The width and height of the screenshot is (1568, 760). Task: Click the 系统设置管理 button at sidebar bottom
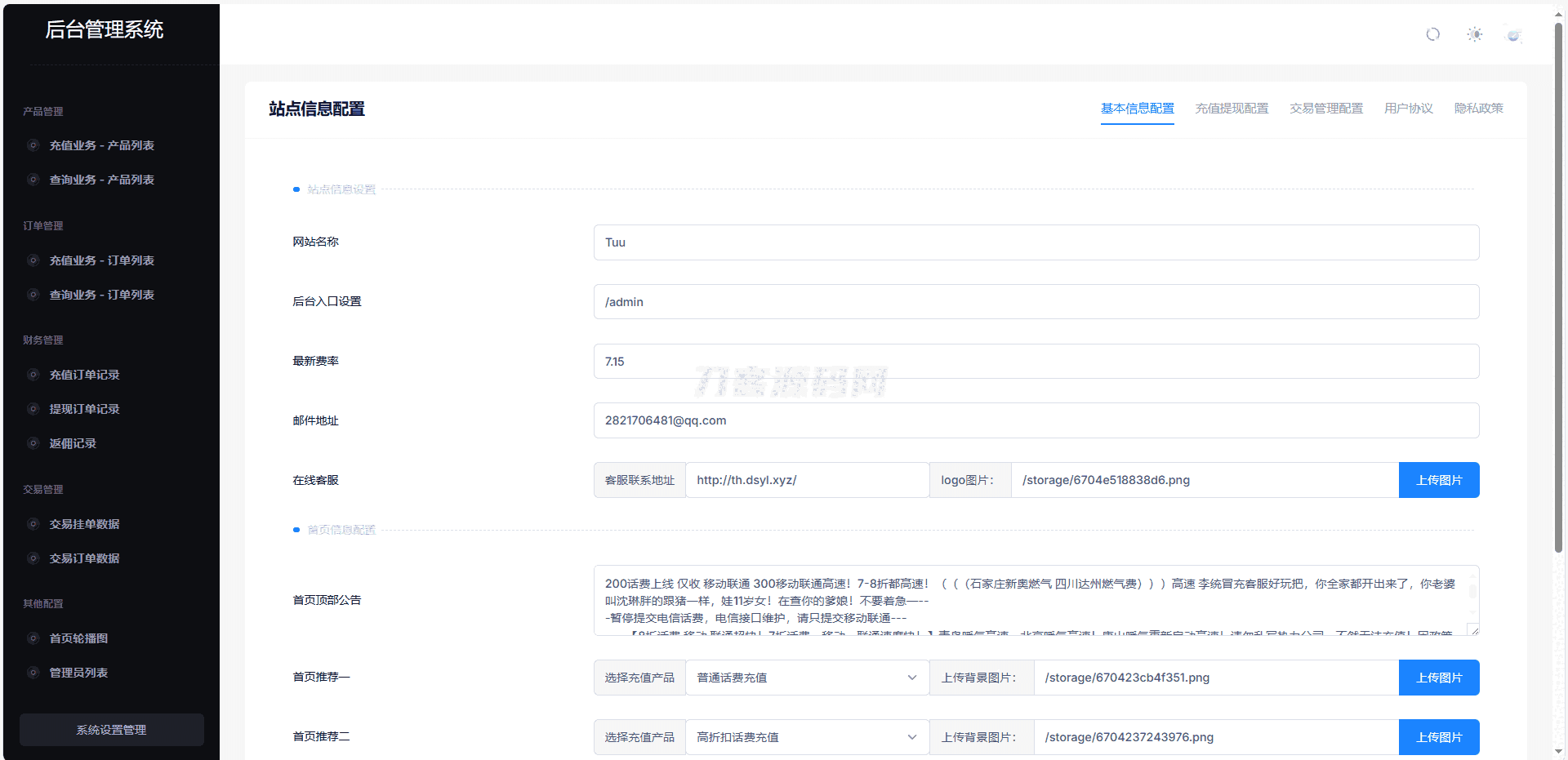pos(111,730)
